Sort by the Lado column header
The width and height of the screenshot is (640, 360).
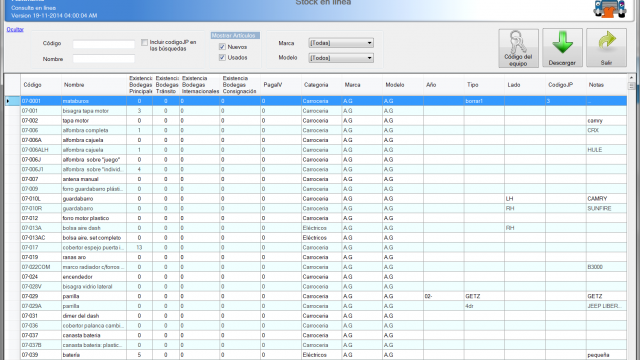(525, 85)
